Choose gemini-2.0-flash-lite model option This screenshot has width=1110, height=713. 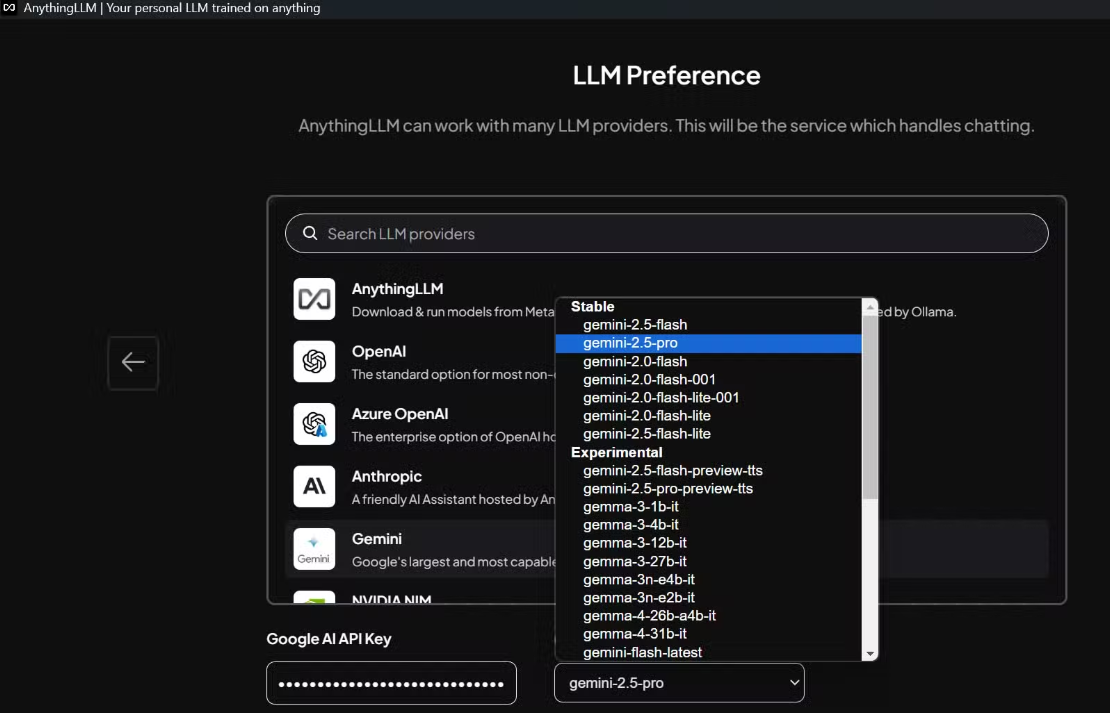709,416
